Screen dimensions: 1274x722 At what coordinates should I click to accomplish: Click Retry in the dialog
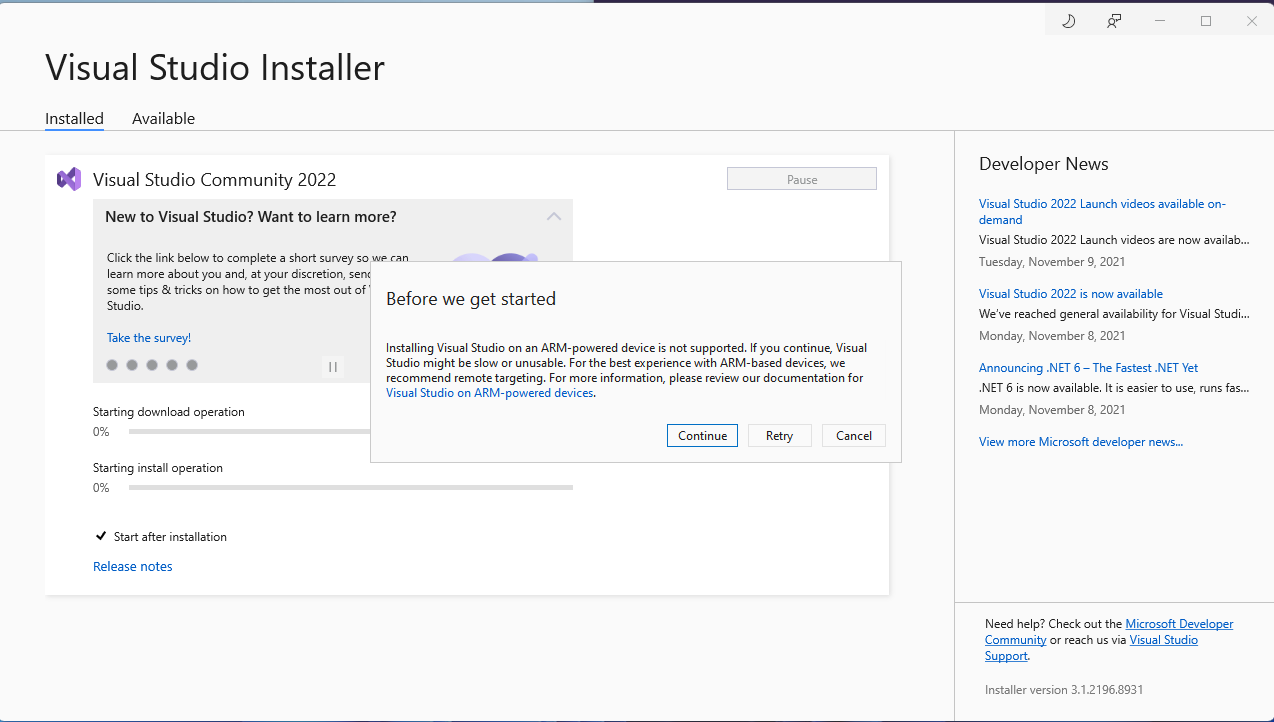779,435
